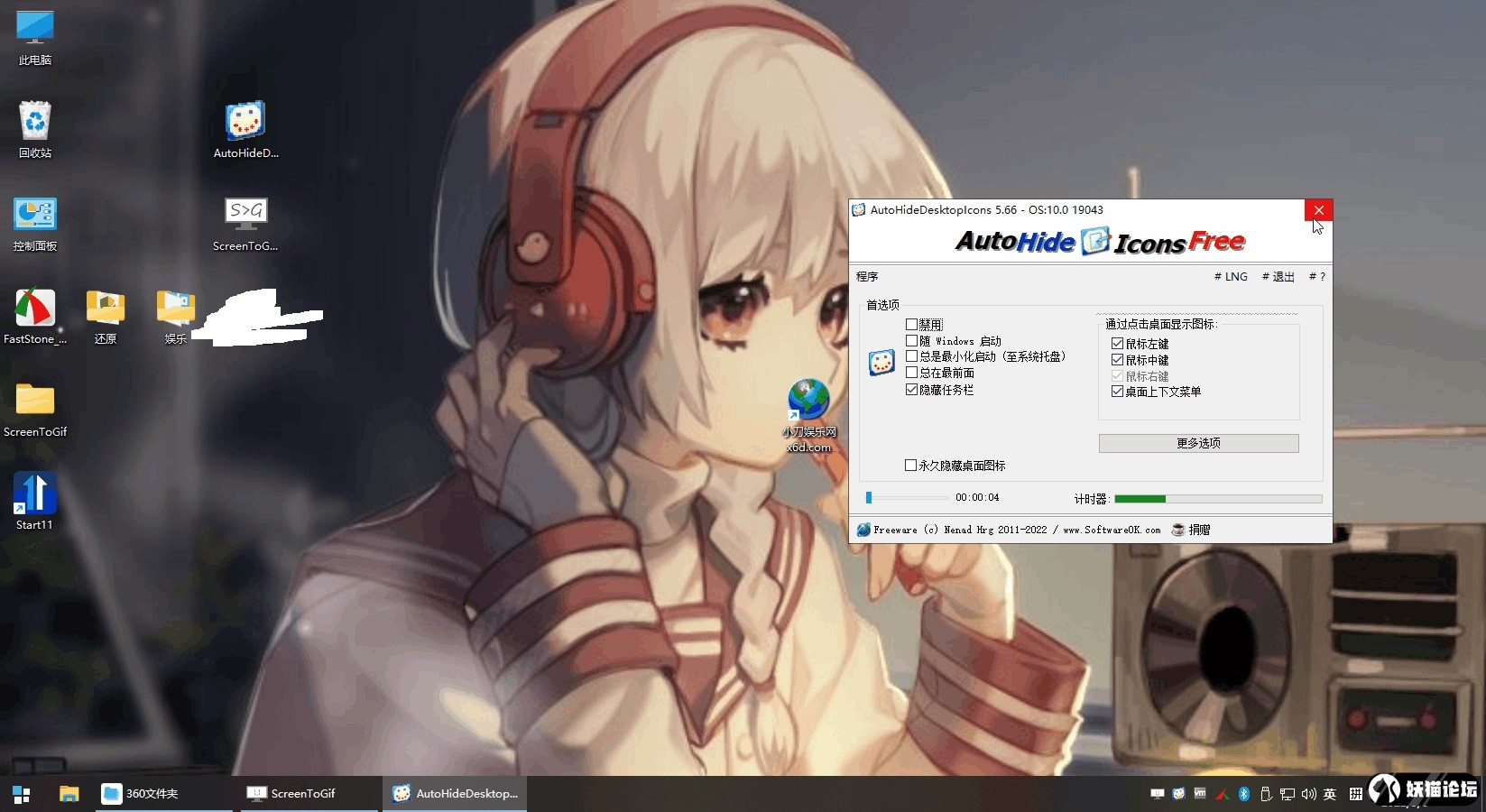Click the 00:00:04 timer value

click(x=977, y=498)
